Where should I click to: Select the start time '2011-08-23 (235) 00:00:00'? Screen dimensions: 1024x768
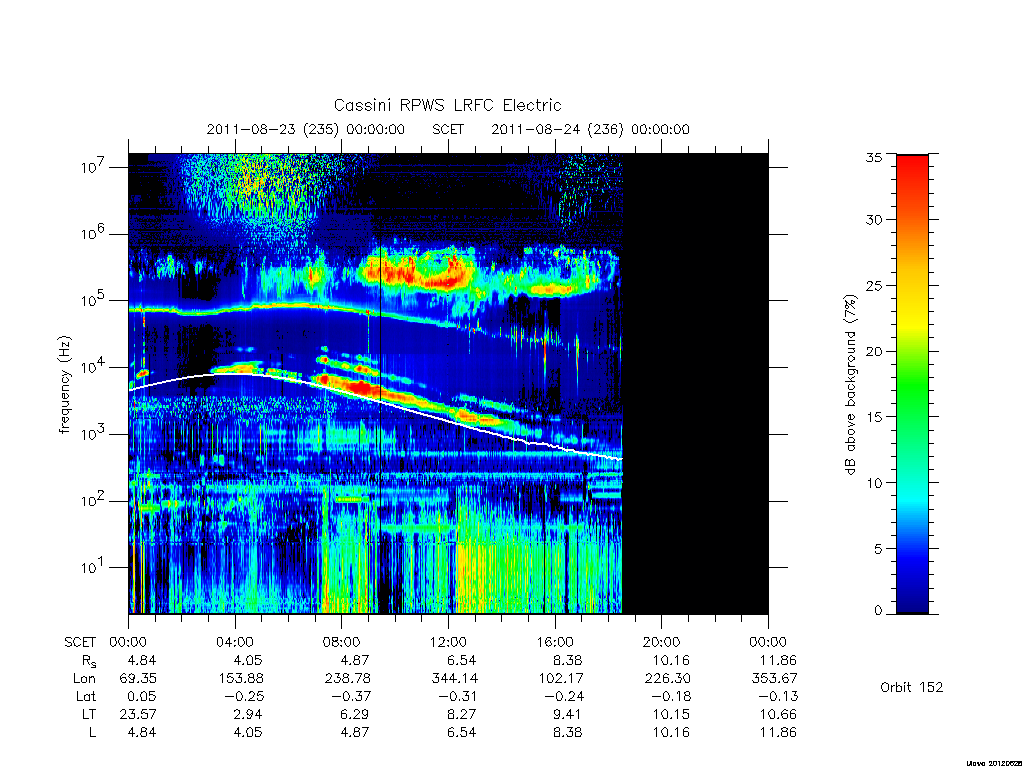pyautogui.click(x=306, y=129)
